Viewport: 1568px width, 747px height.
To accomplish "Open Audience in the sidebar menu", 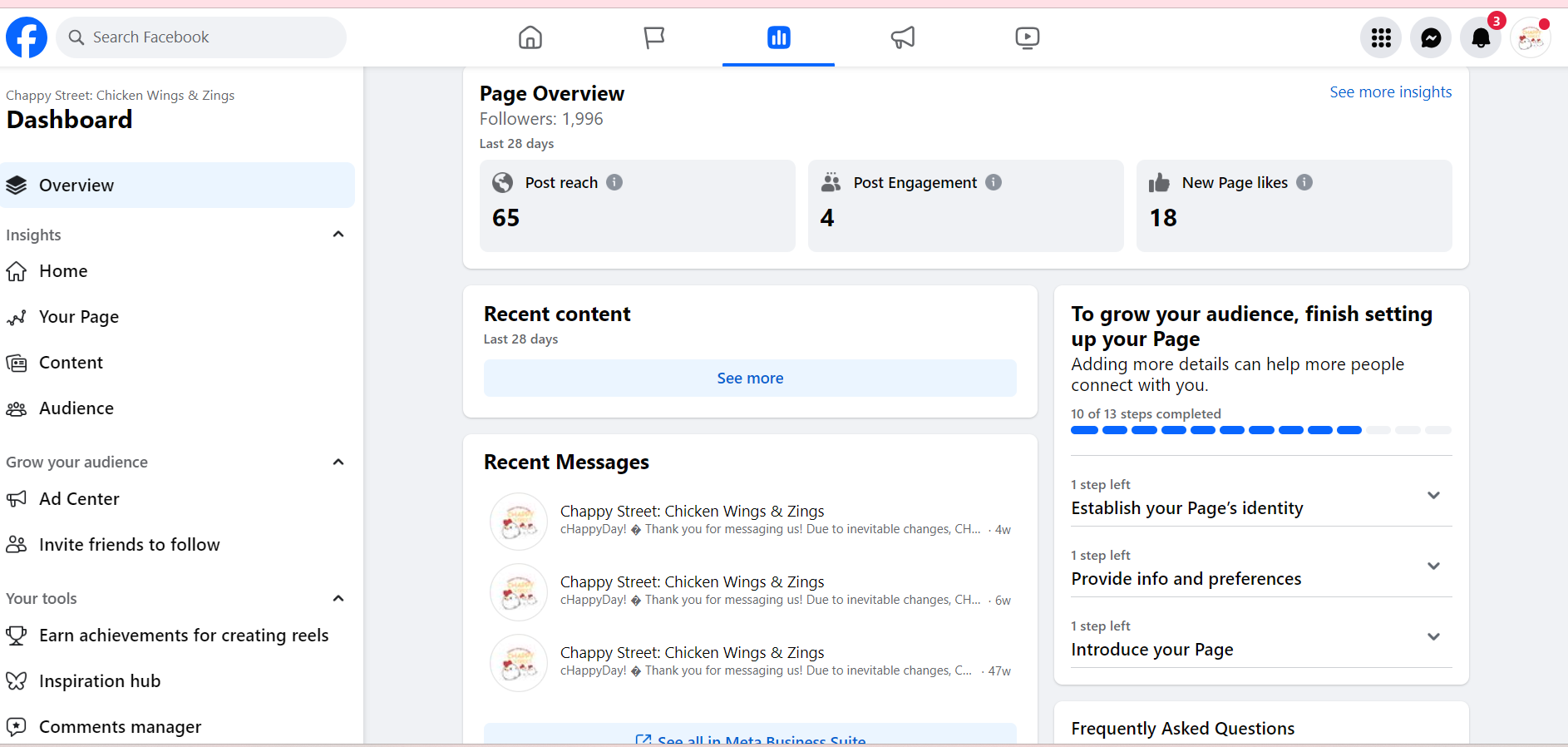I will [76, 408].
